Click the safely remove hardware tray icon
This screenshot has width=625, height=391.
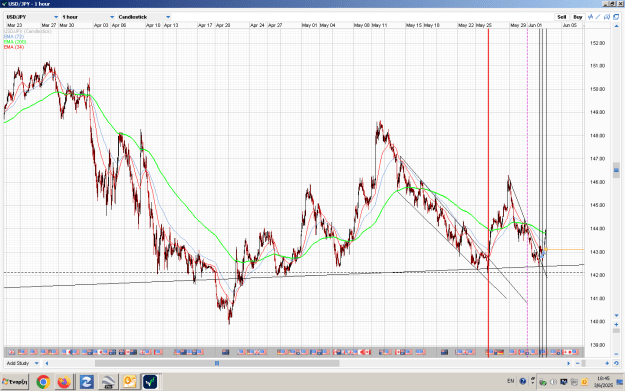point(542,382)
